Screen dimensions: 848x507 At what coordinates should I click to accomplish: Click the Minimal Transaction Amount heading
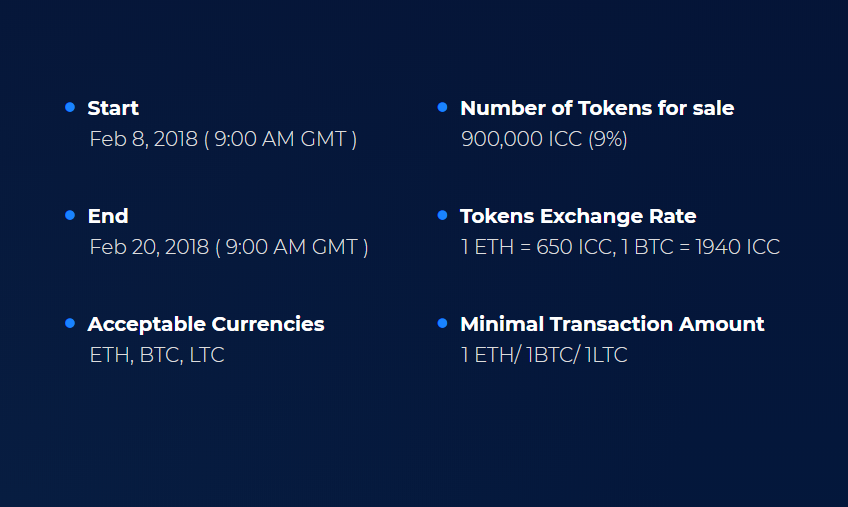click(x=612, y=324)
